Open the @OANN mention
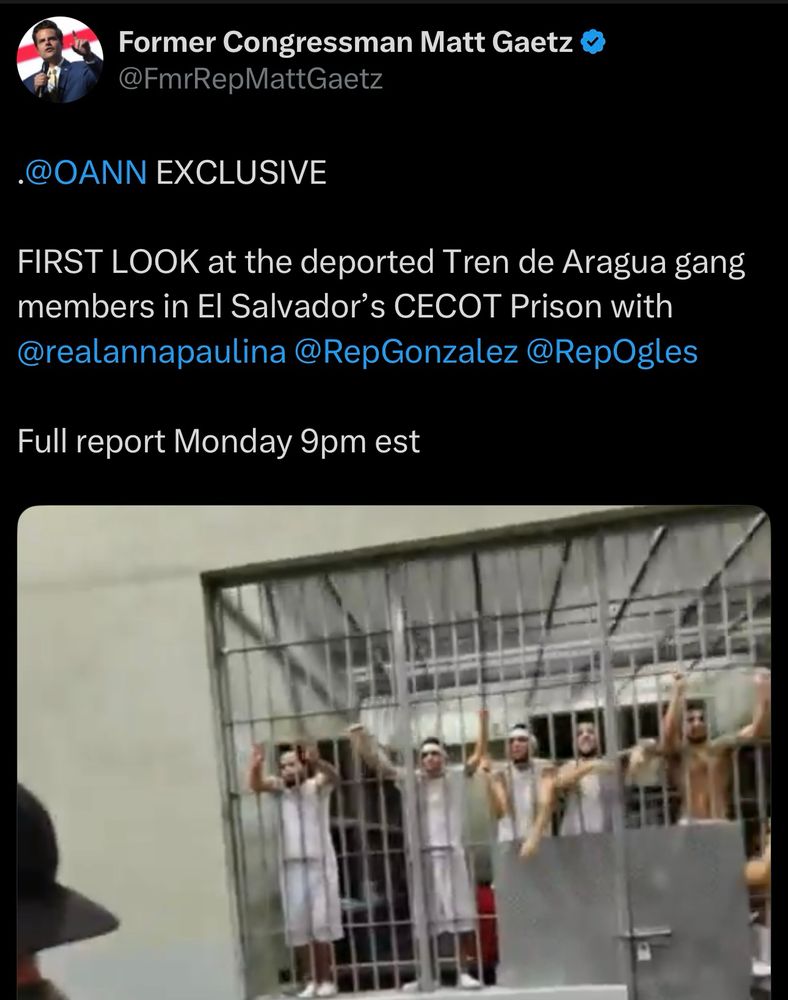The width and height of the screenshot is (788, 1000). click(85, 173)
